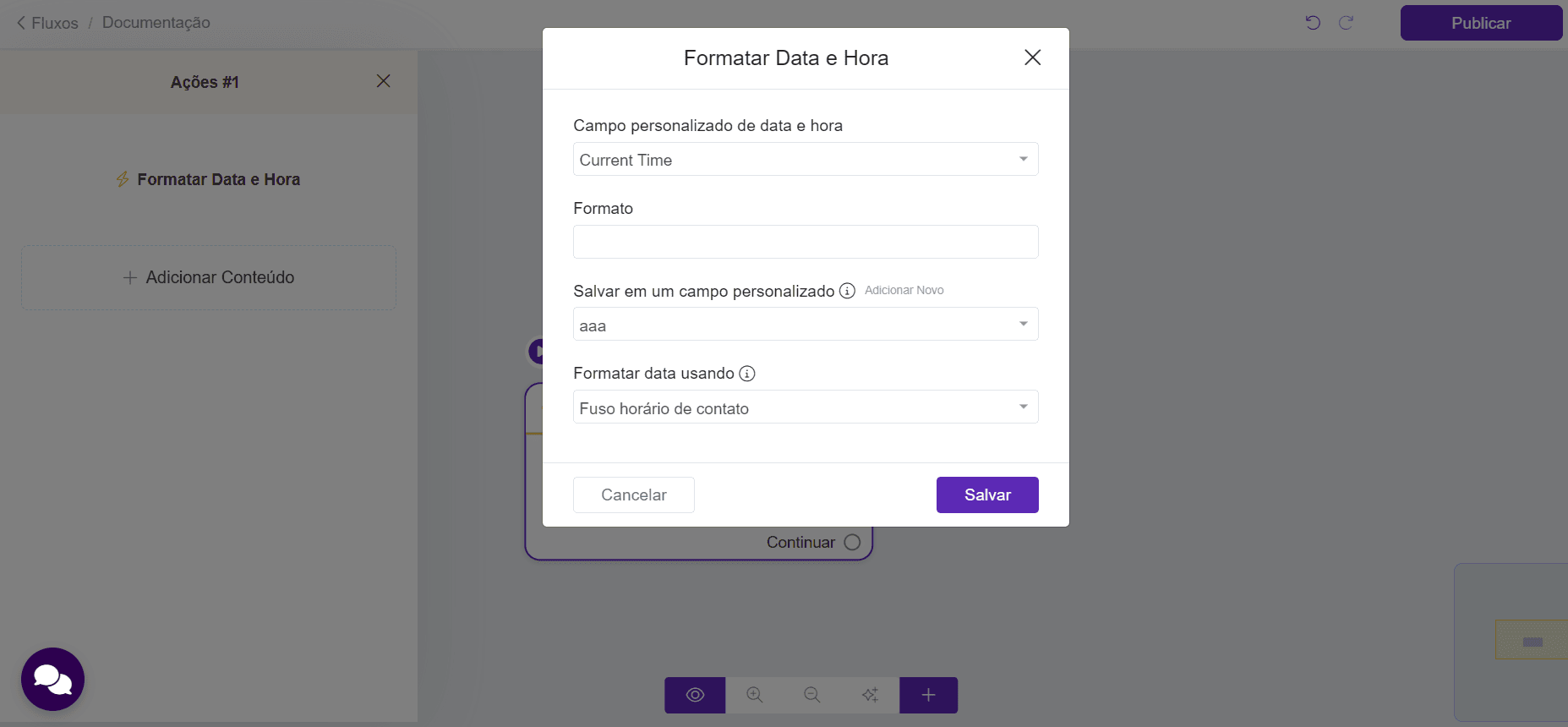This screenshot has width=1568, height=727.
Task: Zoom out of the flow canvas
Action: coord(812,695)
